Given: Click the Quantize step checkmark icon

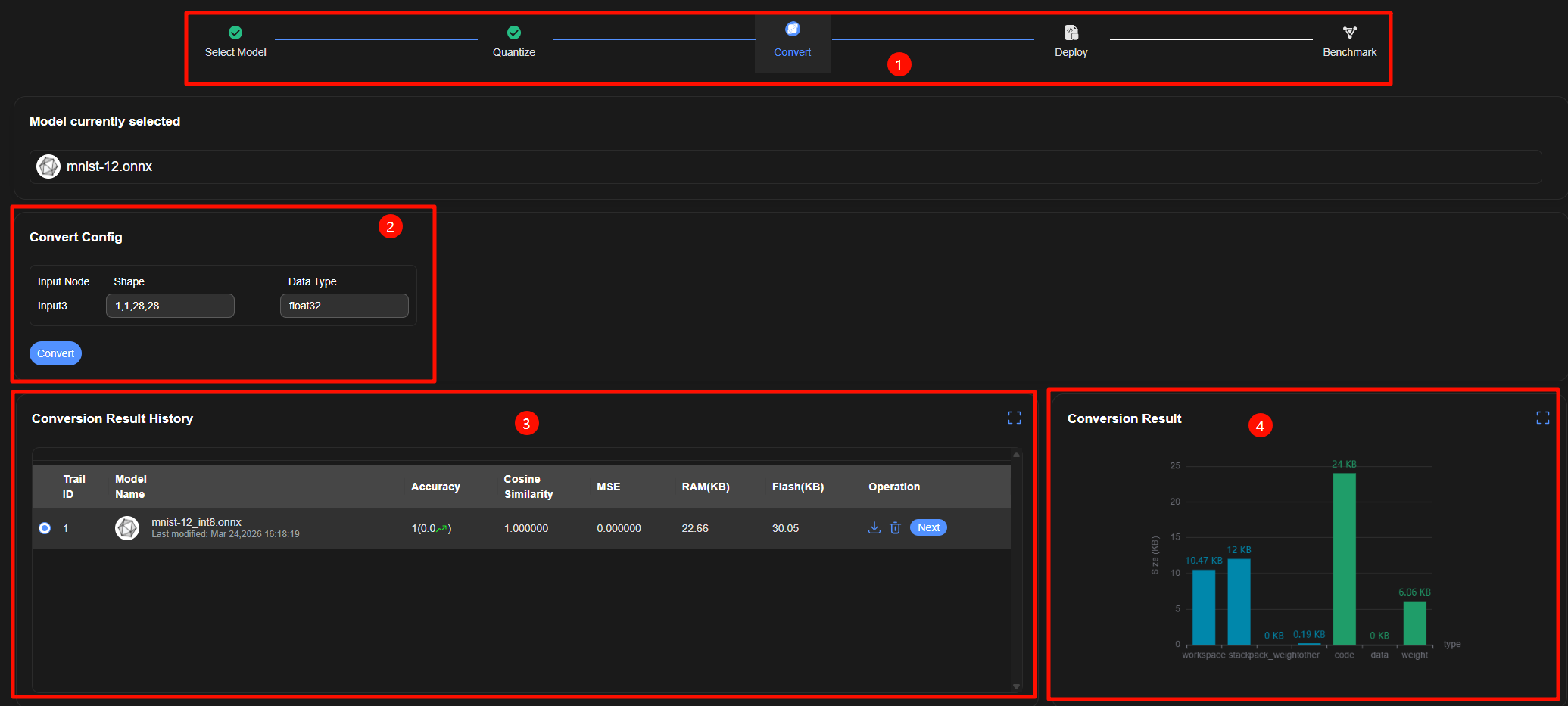Looking at the screenshot, I should (514, 33).
